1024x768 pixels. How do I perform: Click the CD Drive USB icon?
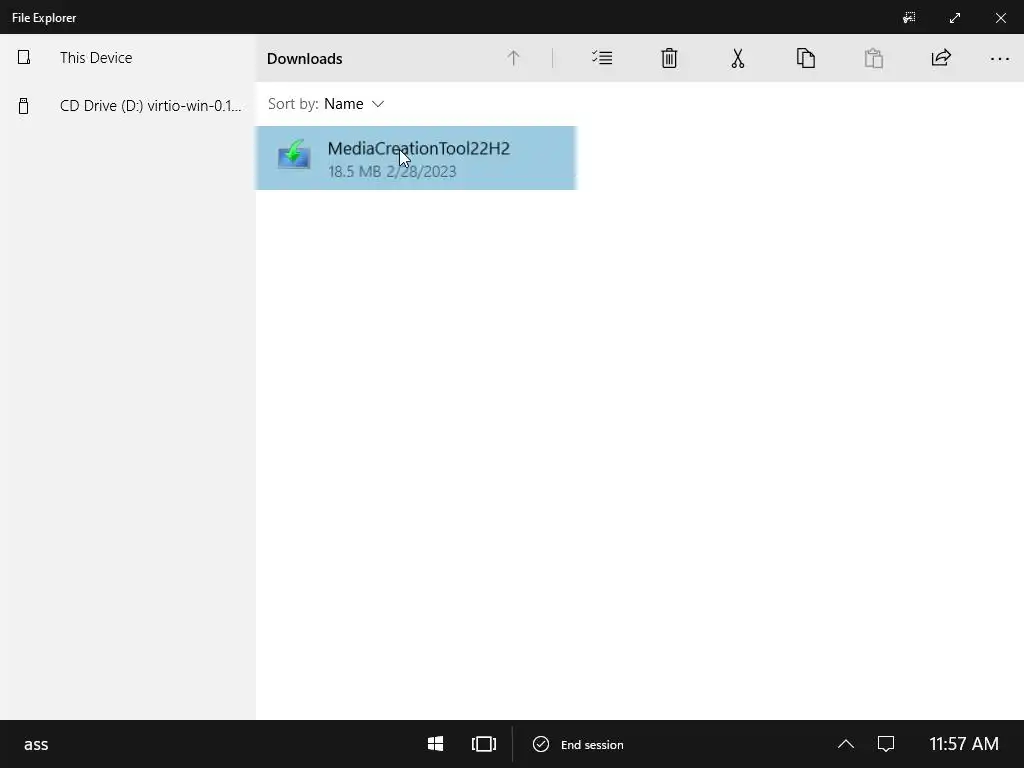[x=24, y=106]
